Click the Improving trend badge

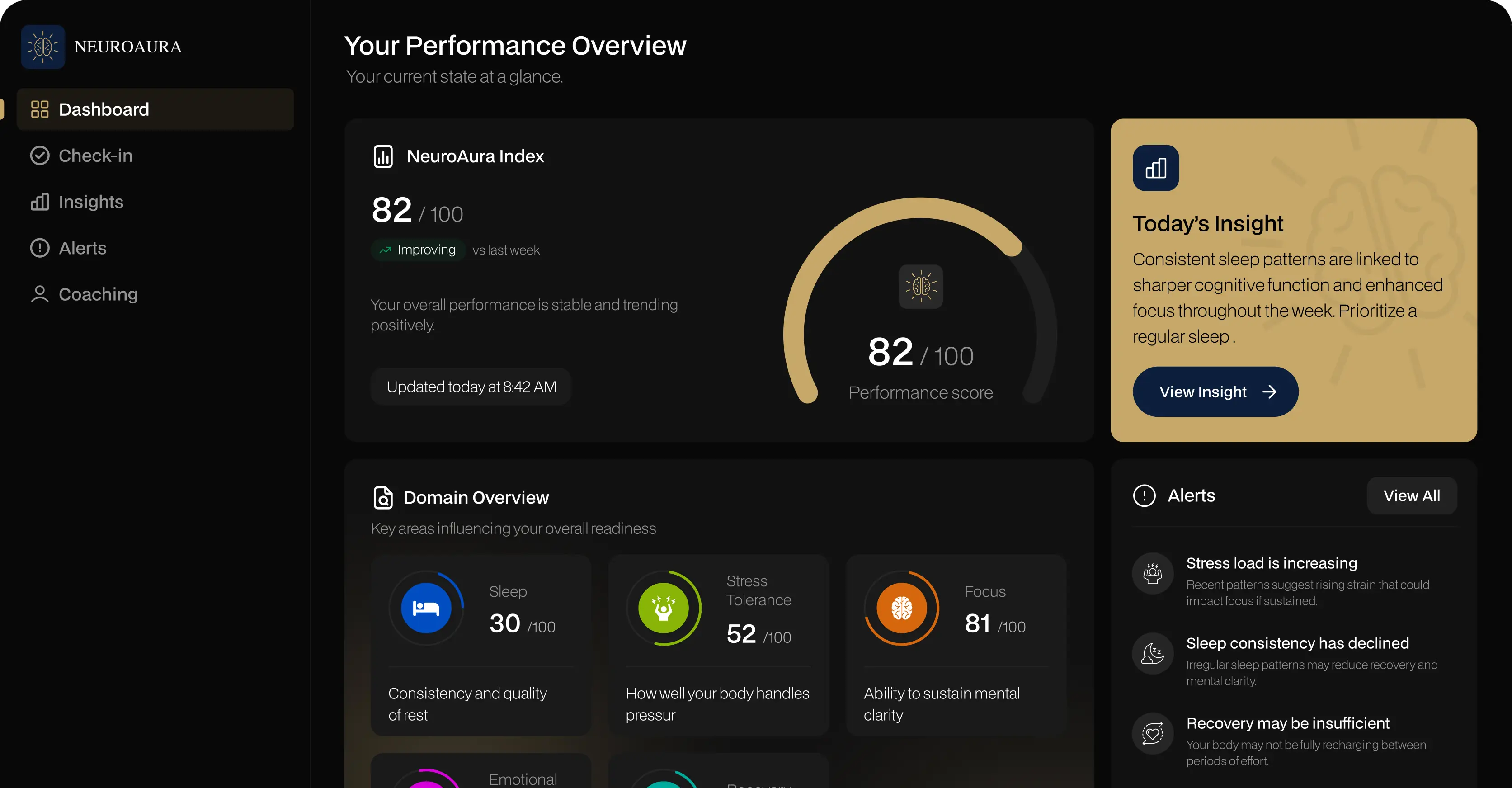click(x=418, y=250)
